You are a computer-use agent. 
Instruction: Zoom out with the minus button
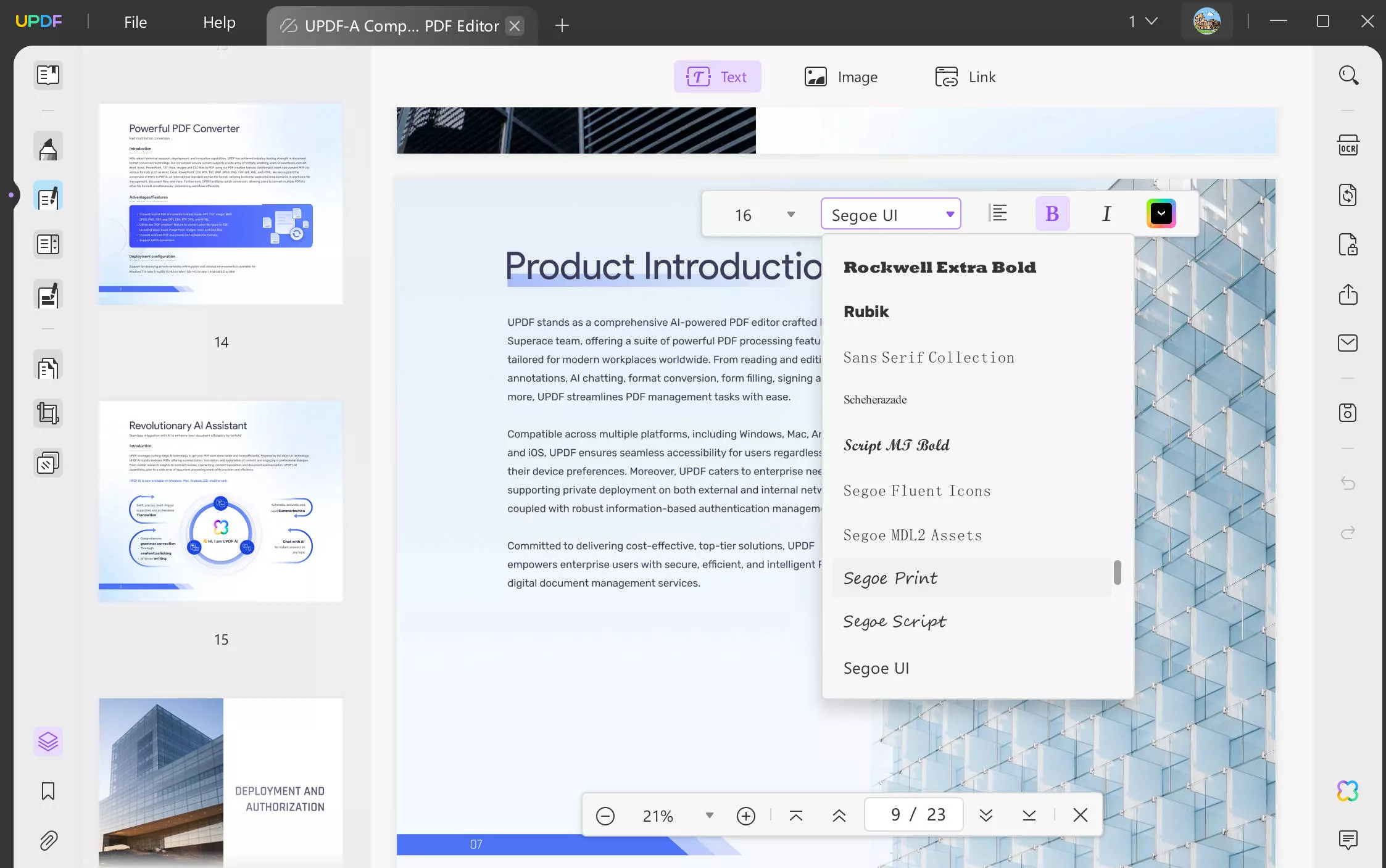(x=605, y=816)
